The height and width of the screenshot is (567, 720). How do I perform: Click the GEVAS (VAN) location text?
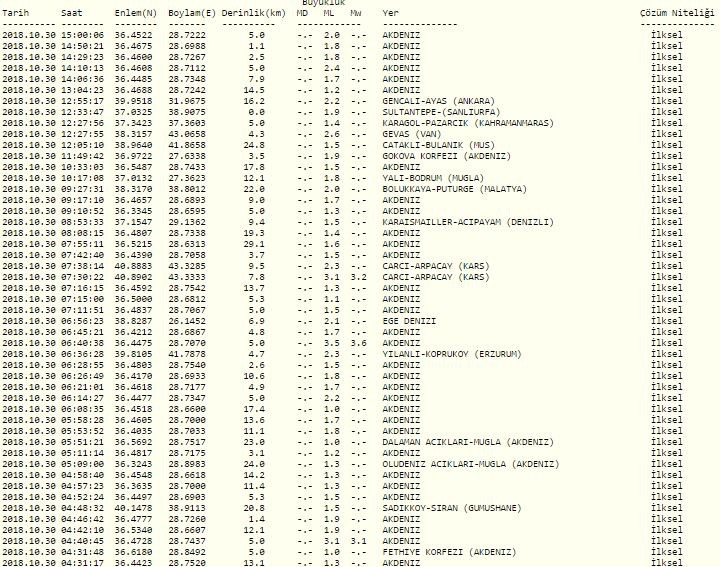411,134
